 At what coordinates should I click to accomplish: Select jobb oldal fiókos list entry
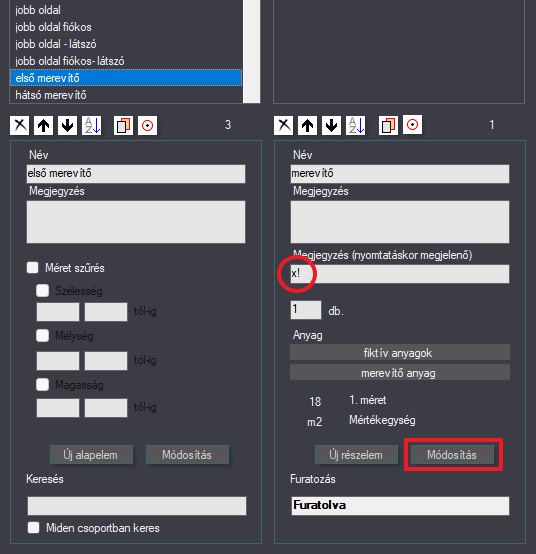coord(126,27)
